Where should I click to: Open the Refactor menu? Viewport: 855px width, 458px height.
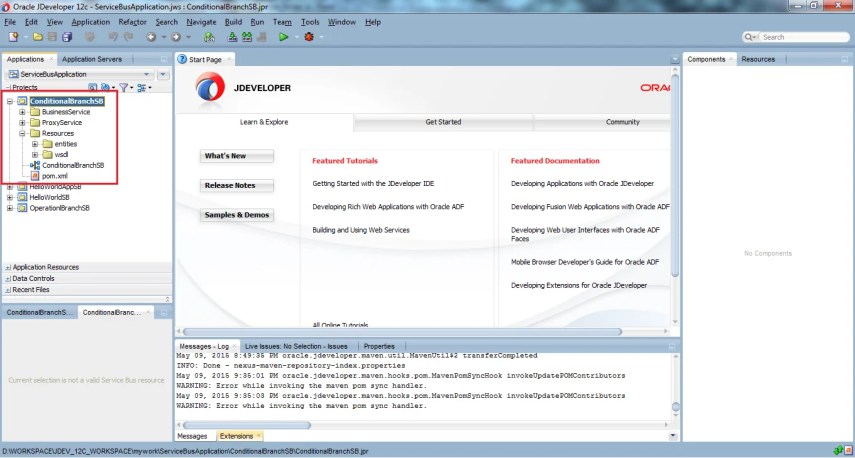pos(133,22)
